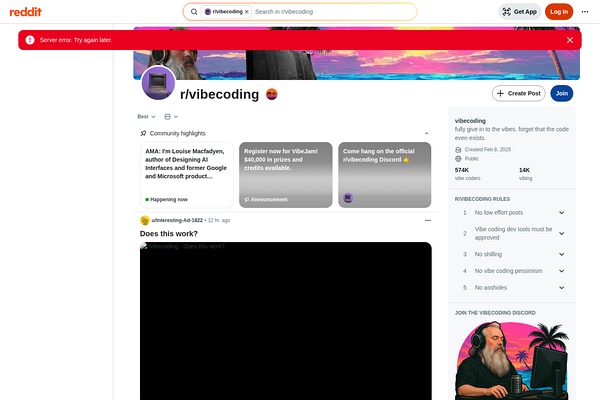This screenshot has width=600, height=400.
Task: Click Create Post button
Action: [x=518, y=93]
